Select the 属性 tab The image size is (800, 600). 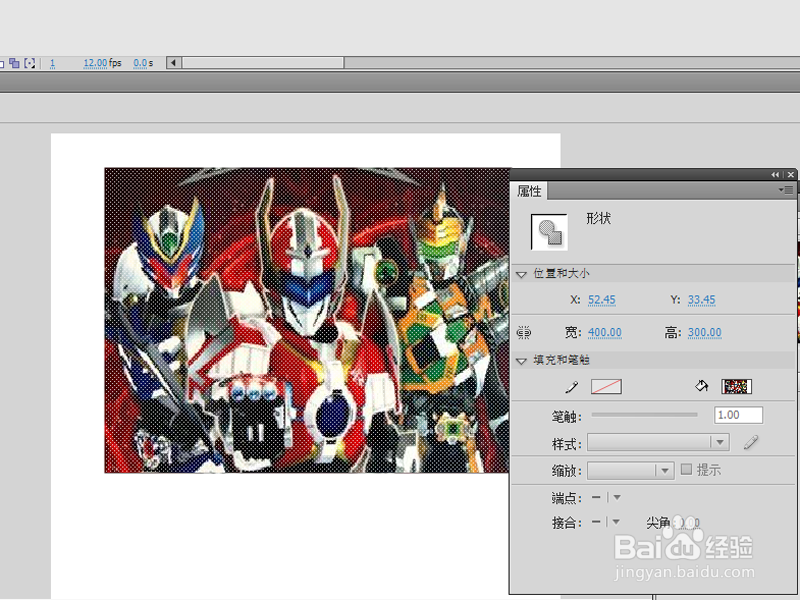(x=529, y=191)
